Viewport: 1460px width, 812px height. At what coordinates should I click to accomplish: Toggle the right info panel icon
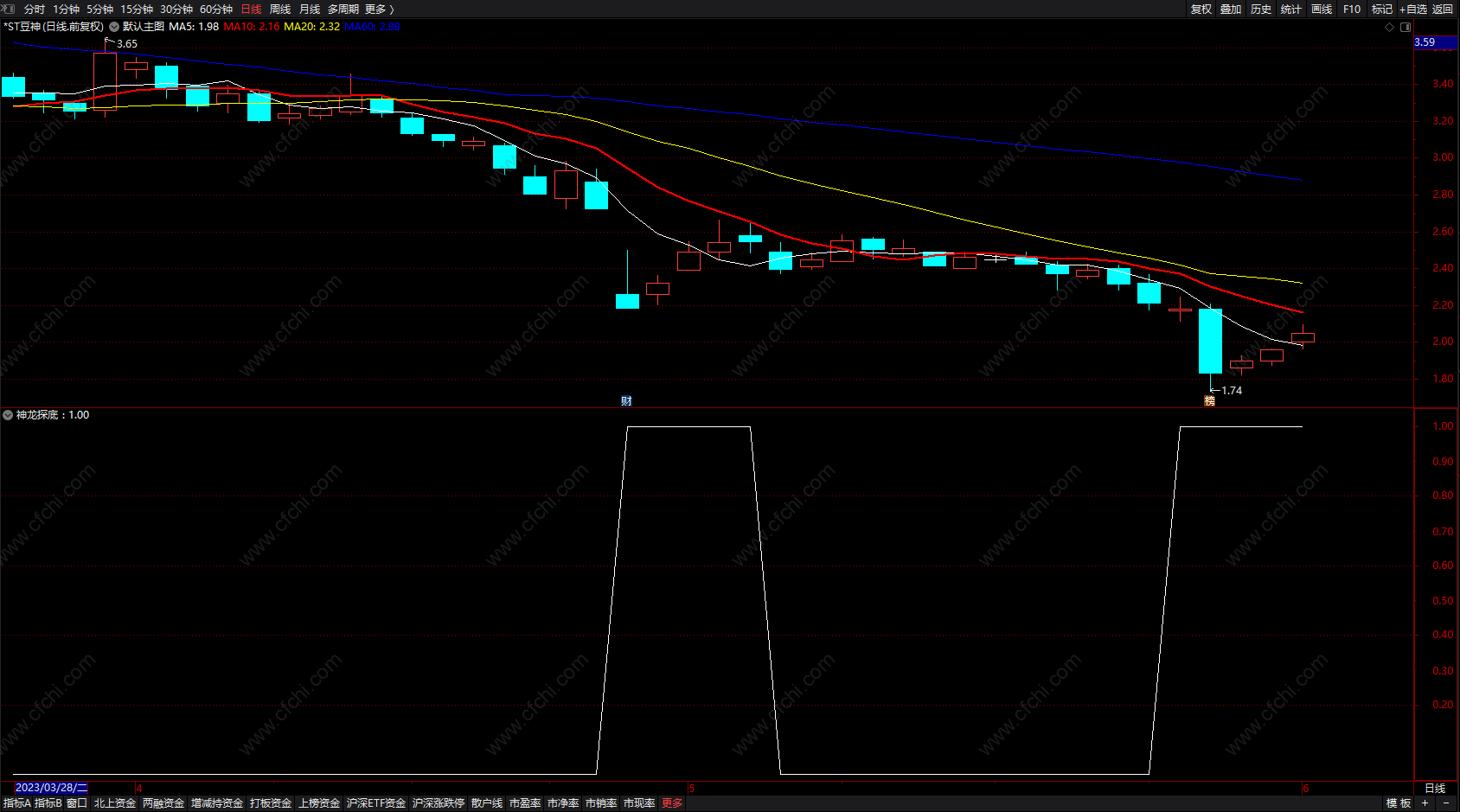click(x=1406, y=27)
